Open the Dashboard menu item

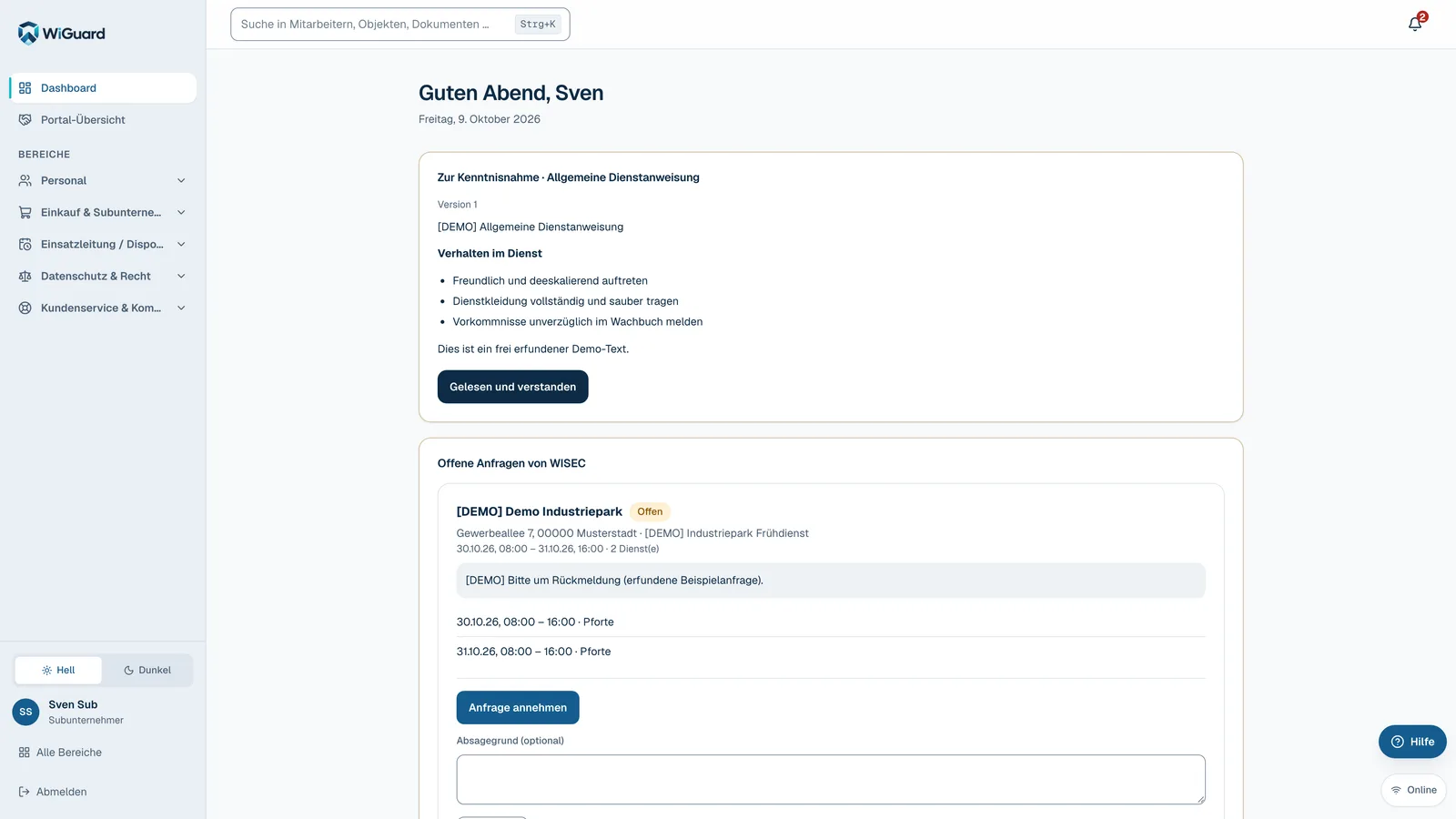point(103,88)
